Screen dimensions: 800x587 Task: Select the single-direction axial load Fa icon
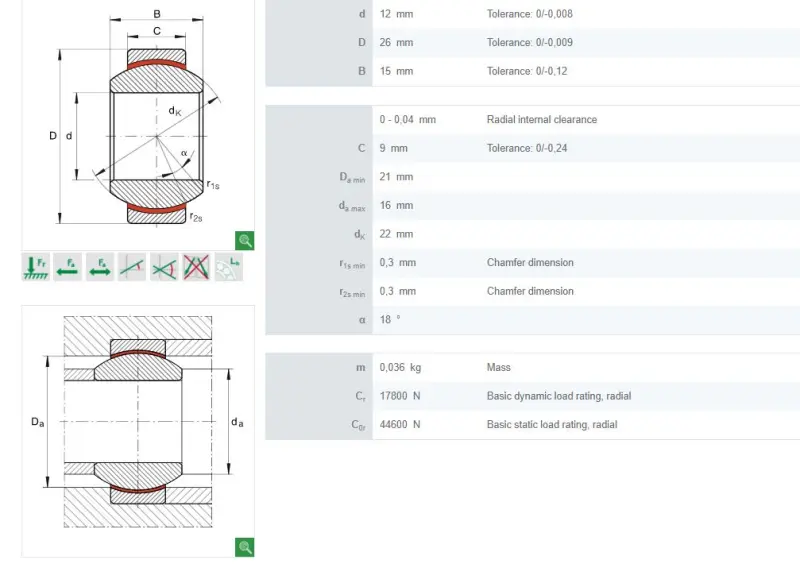(67, 267)
